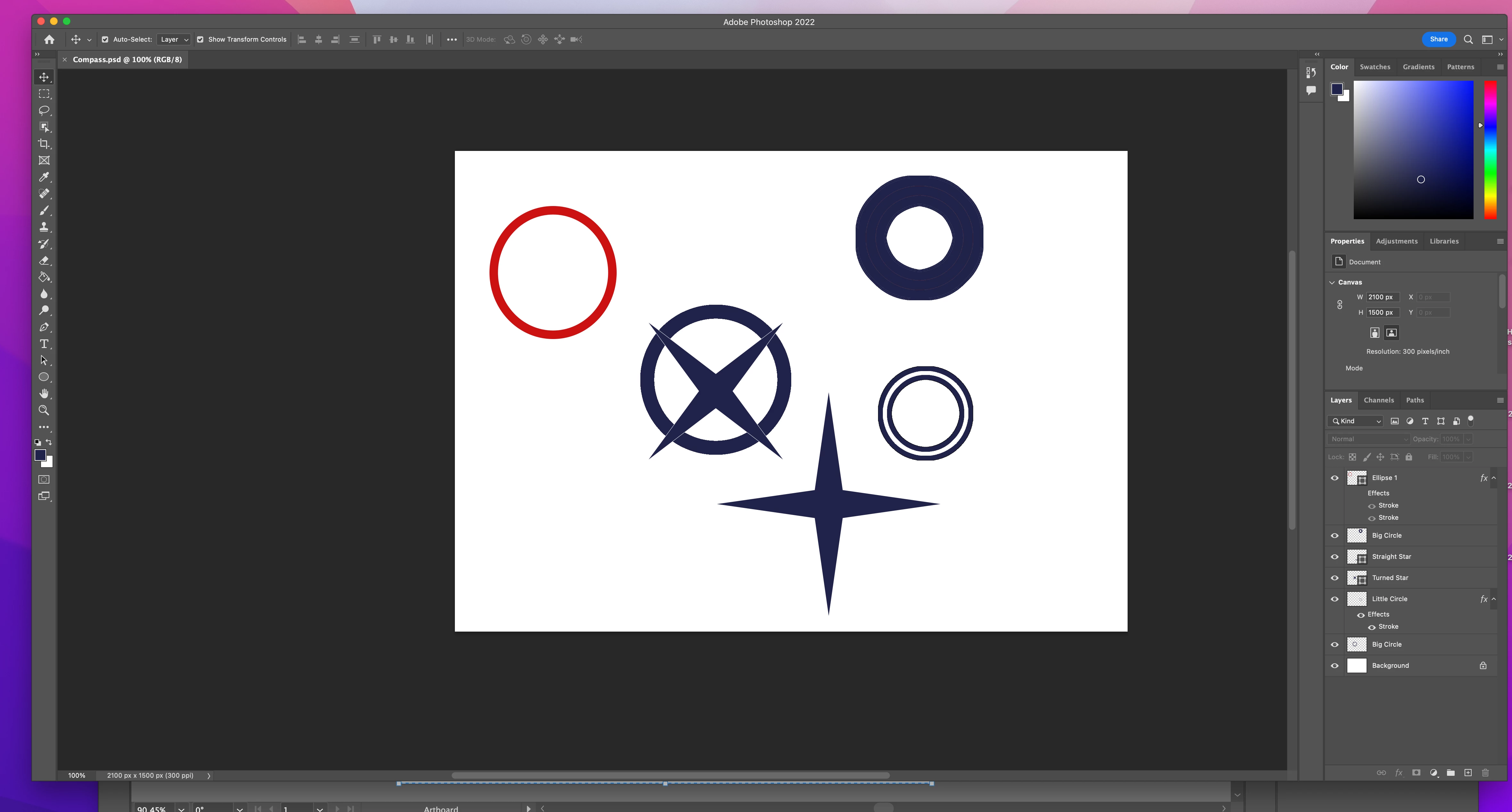Hide the Straight Star layer

[x=1334, y=557]
